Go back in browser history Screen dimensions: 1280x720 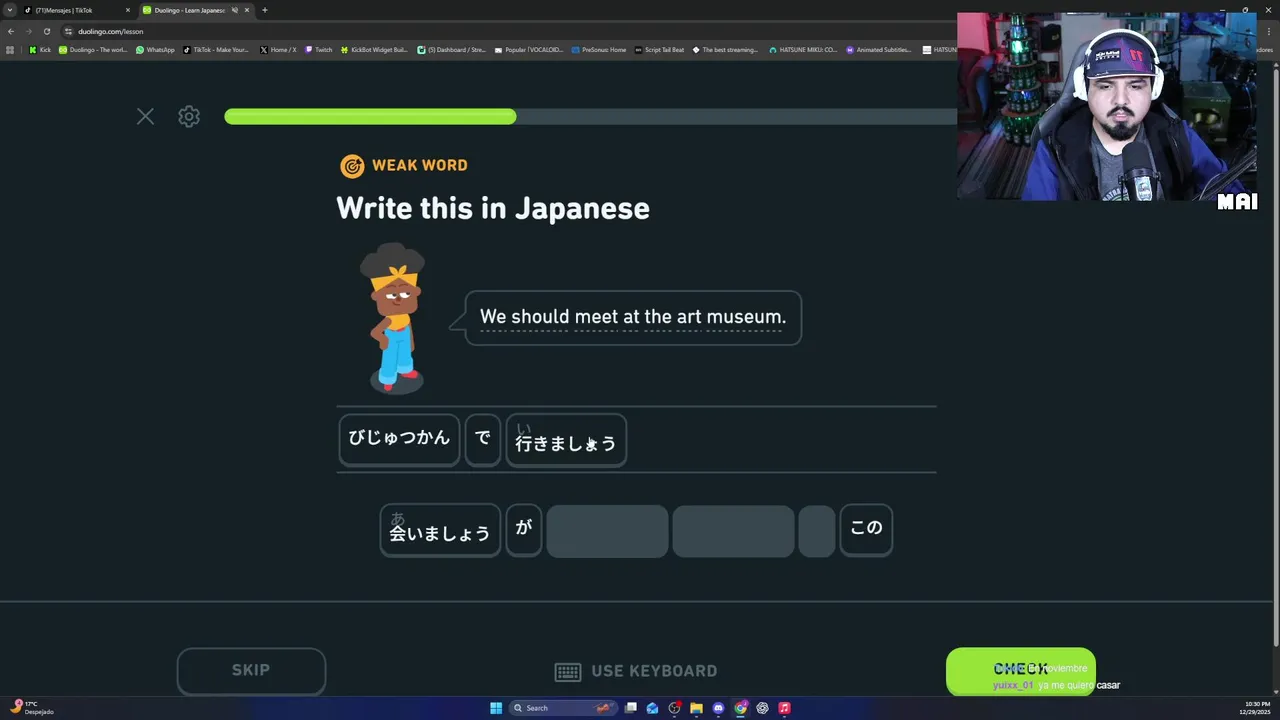click(x=11, y=31)
